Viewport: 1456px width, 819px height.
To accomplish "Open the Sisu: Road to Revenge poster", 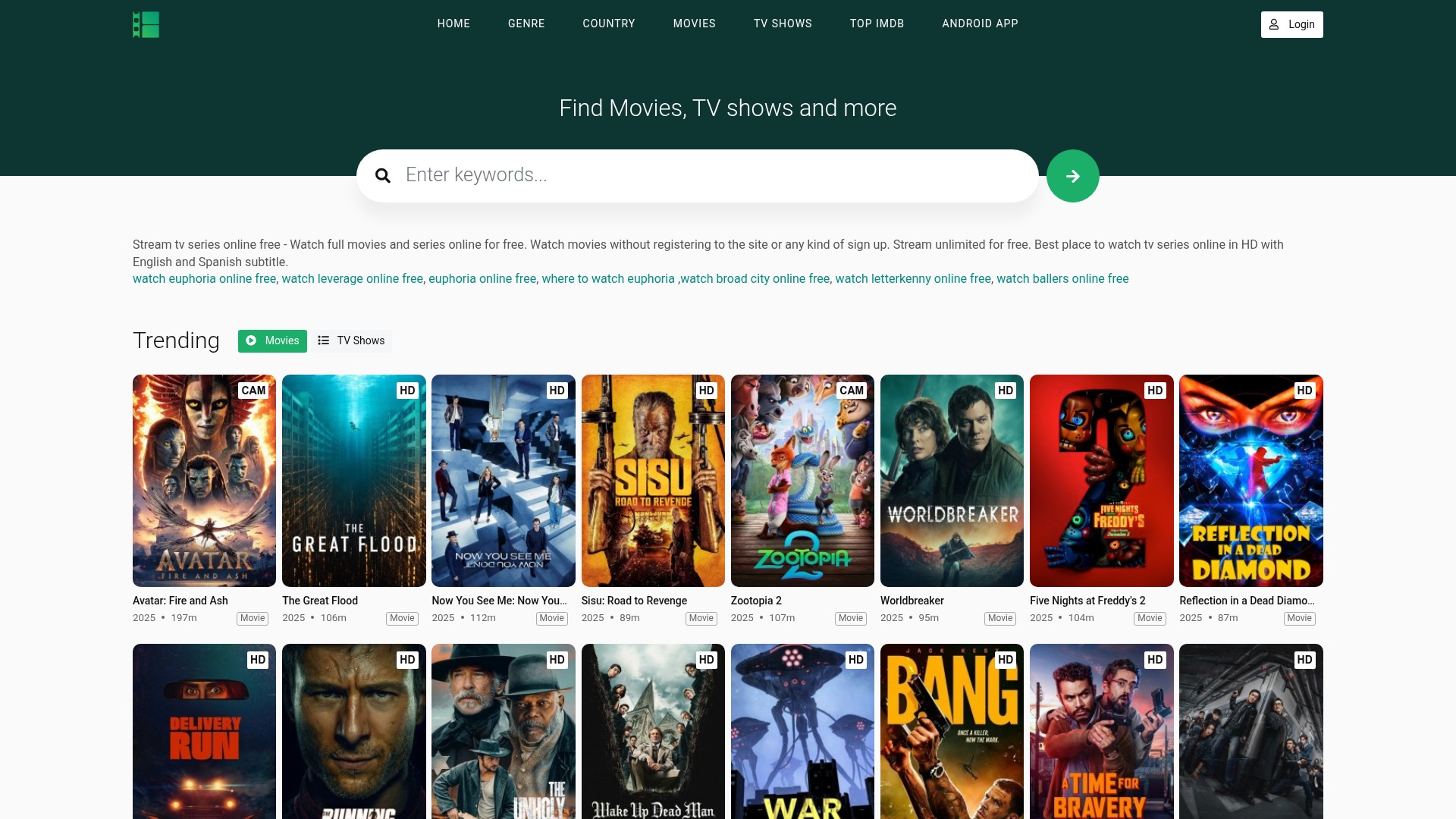I will 653,481.
